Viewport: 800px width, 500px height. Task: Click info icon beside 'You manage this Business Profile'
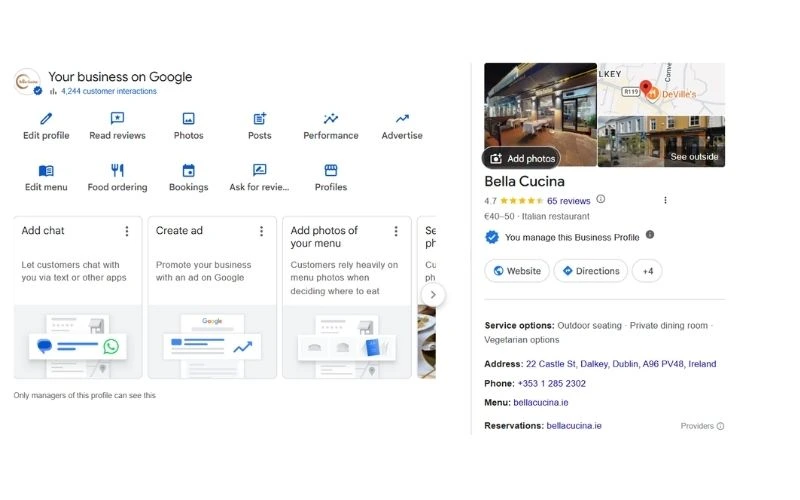(x=649, y=235)
